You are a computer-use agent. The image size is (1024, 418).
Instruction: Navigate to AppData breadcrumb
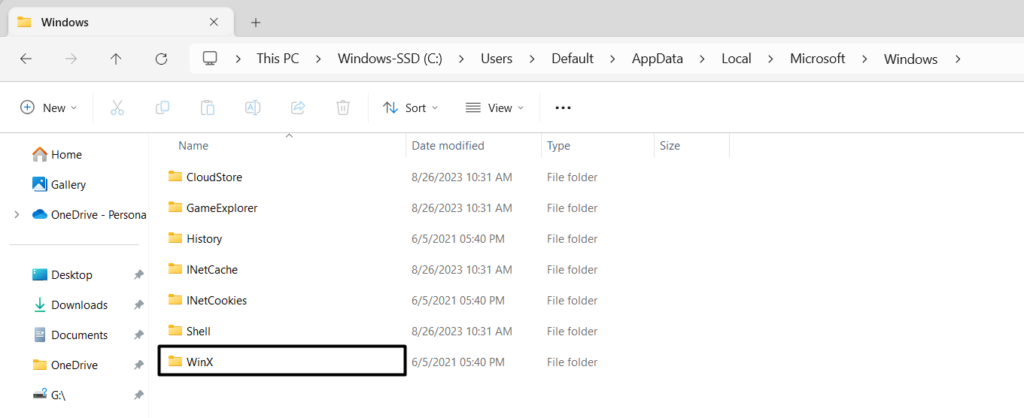[x=657, y=59]
